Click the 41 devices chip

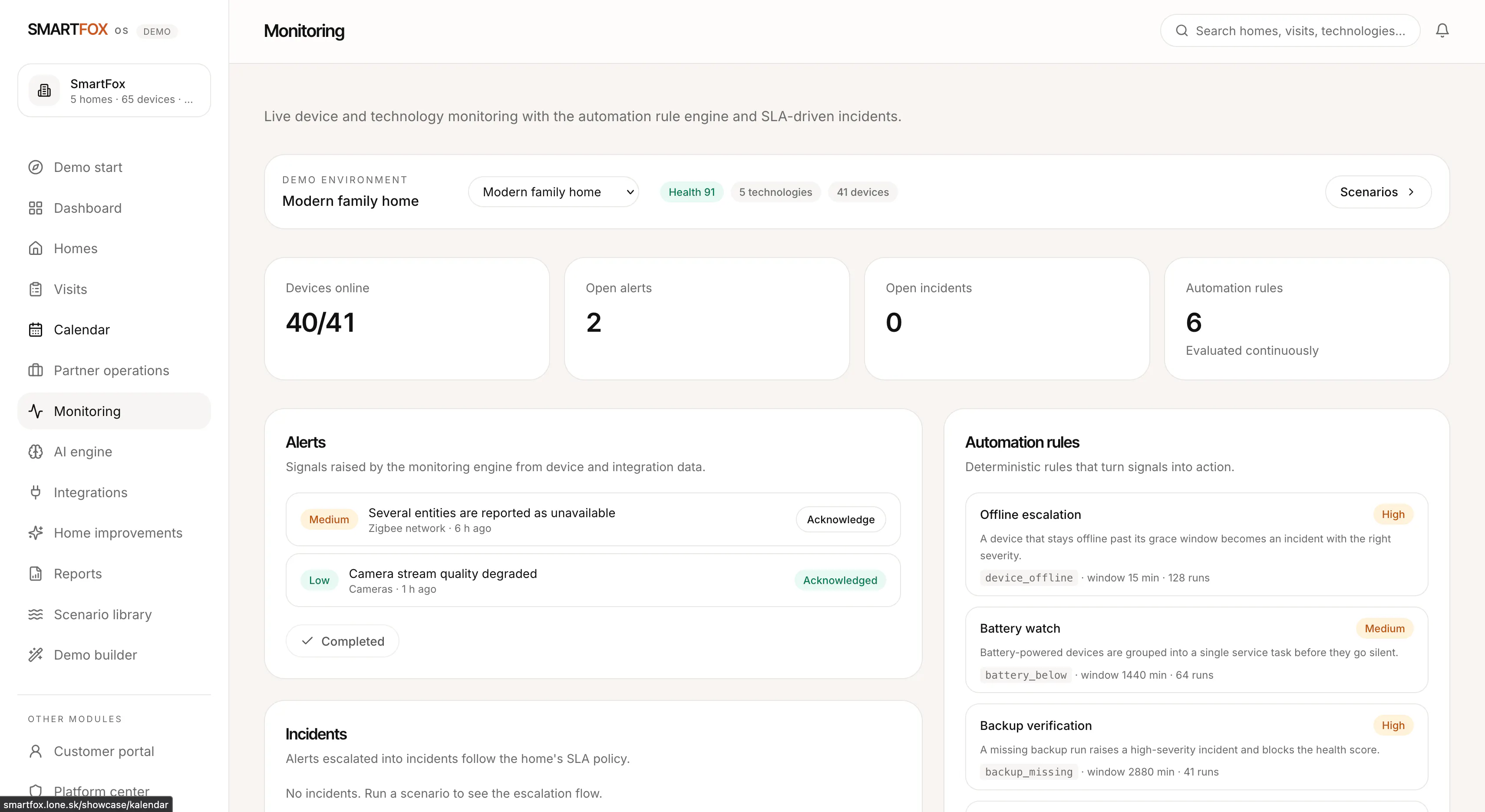click(862, 192)
